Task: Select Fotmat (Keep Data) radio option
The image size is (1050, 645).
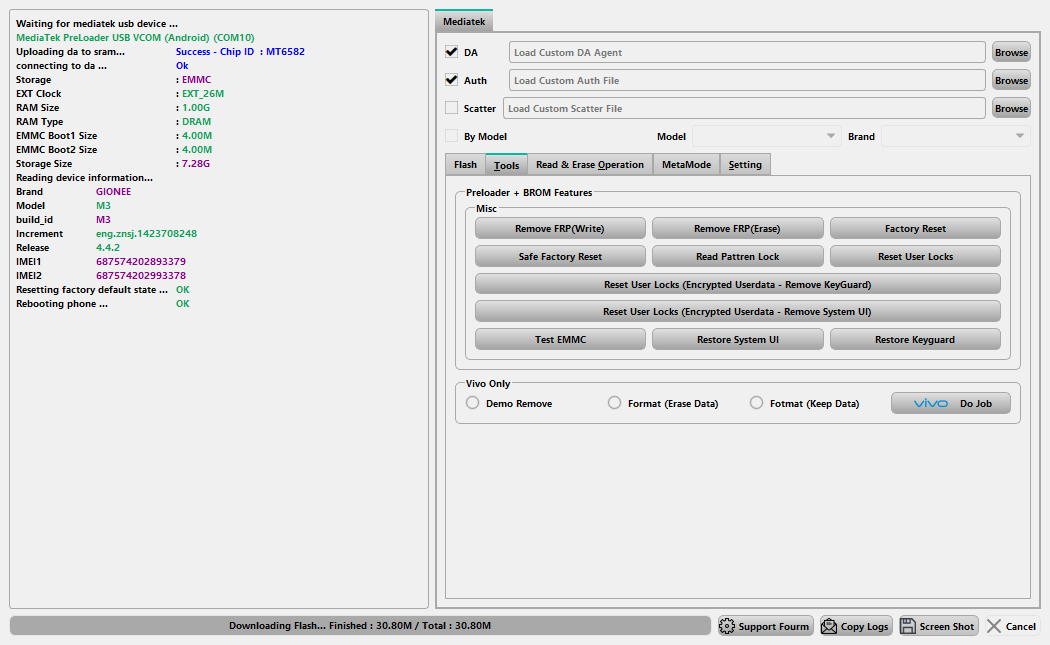Action: pos(756,403)
